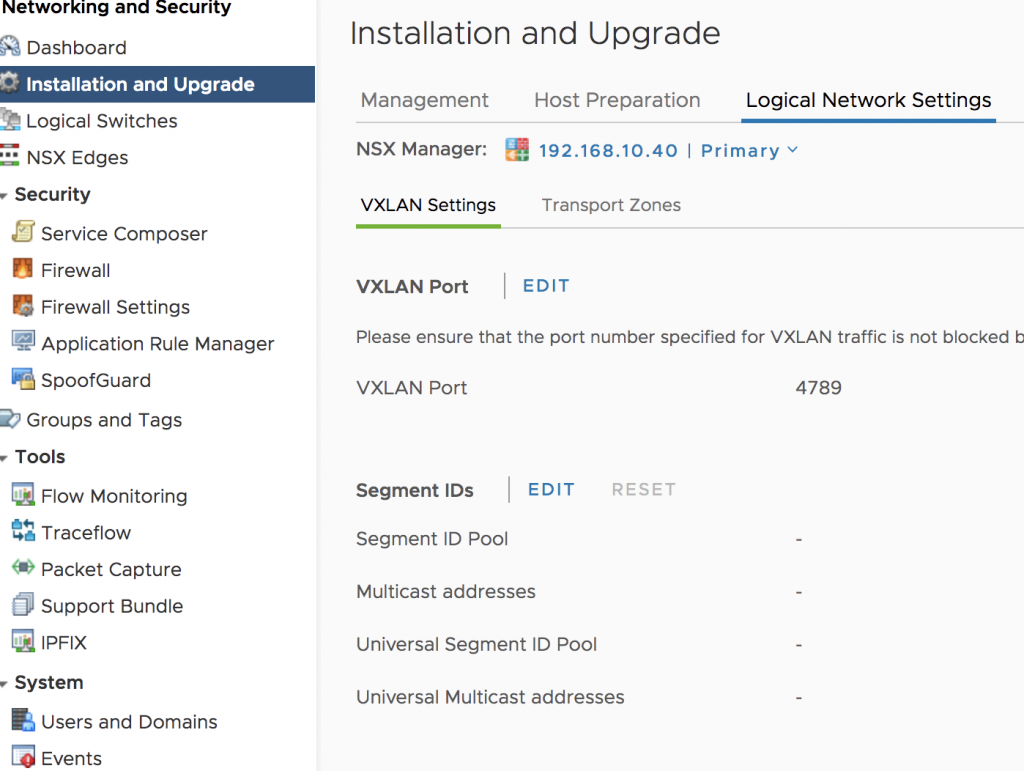Click the Packet Capture icon

[23, 567]
